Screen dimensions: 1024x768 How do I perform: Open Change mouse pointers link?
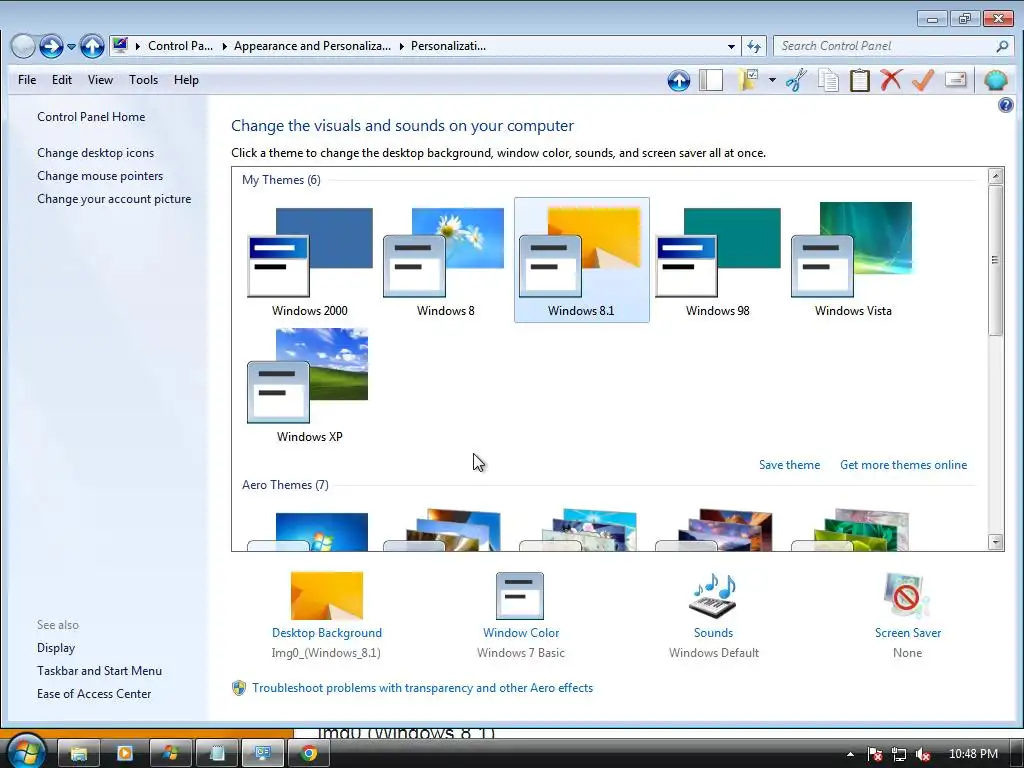click(x=100, y=176)
